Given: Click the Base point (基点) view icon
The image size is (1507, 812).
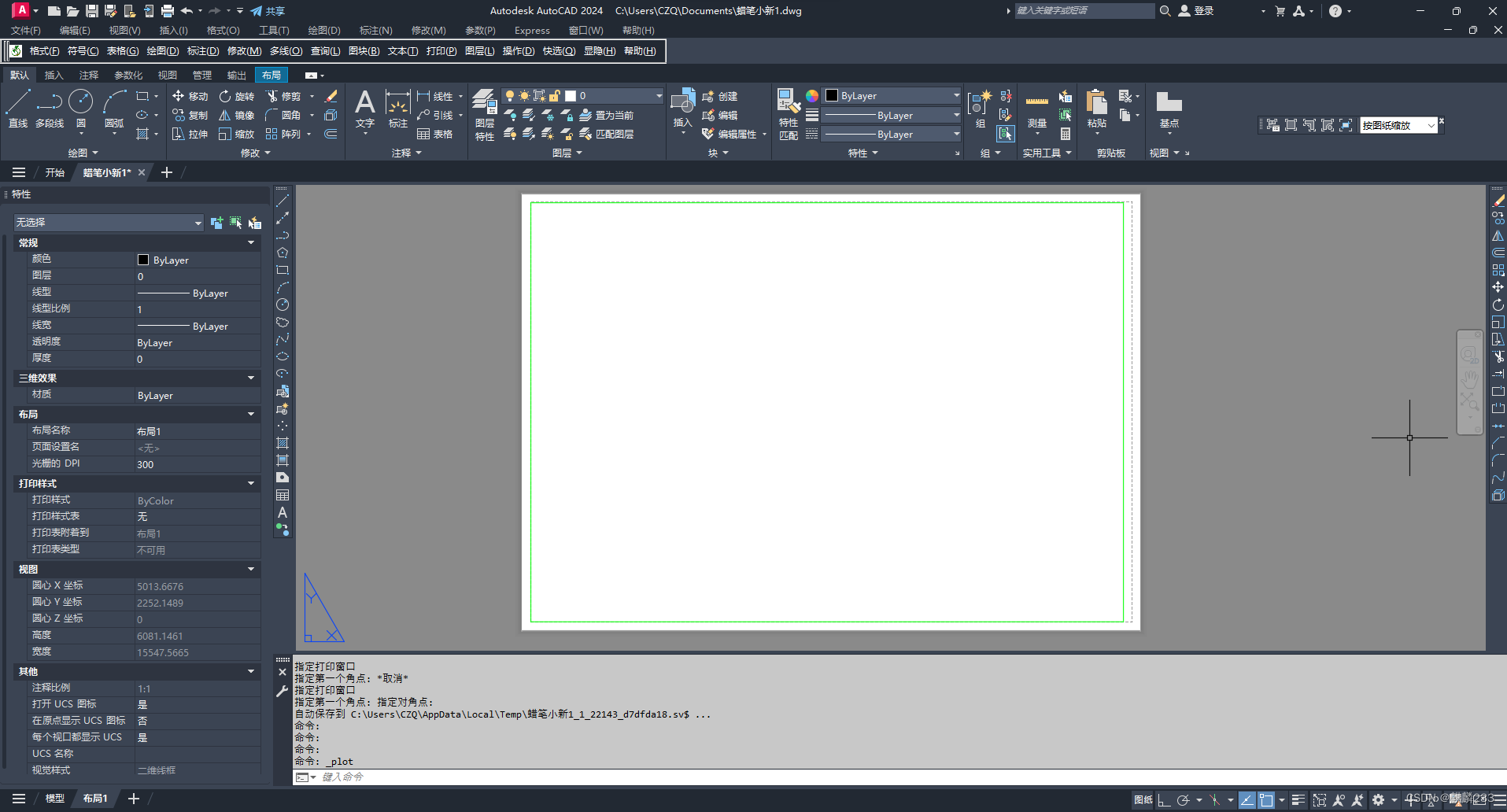Looking at the screenshot, I should tap(1169, 109).
